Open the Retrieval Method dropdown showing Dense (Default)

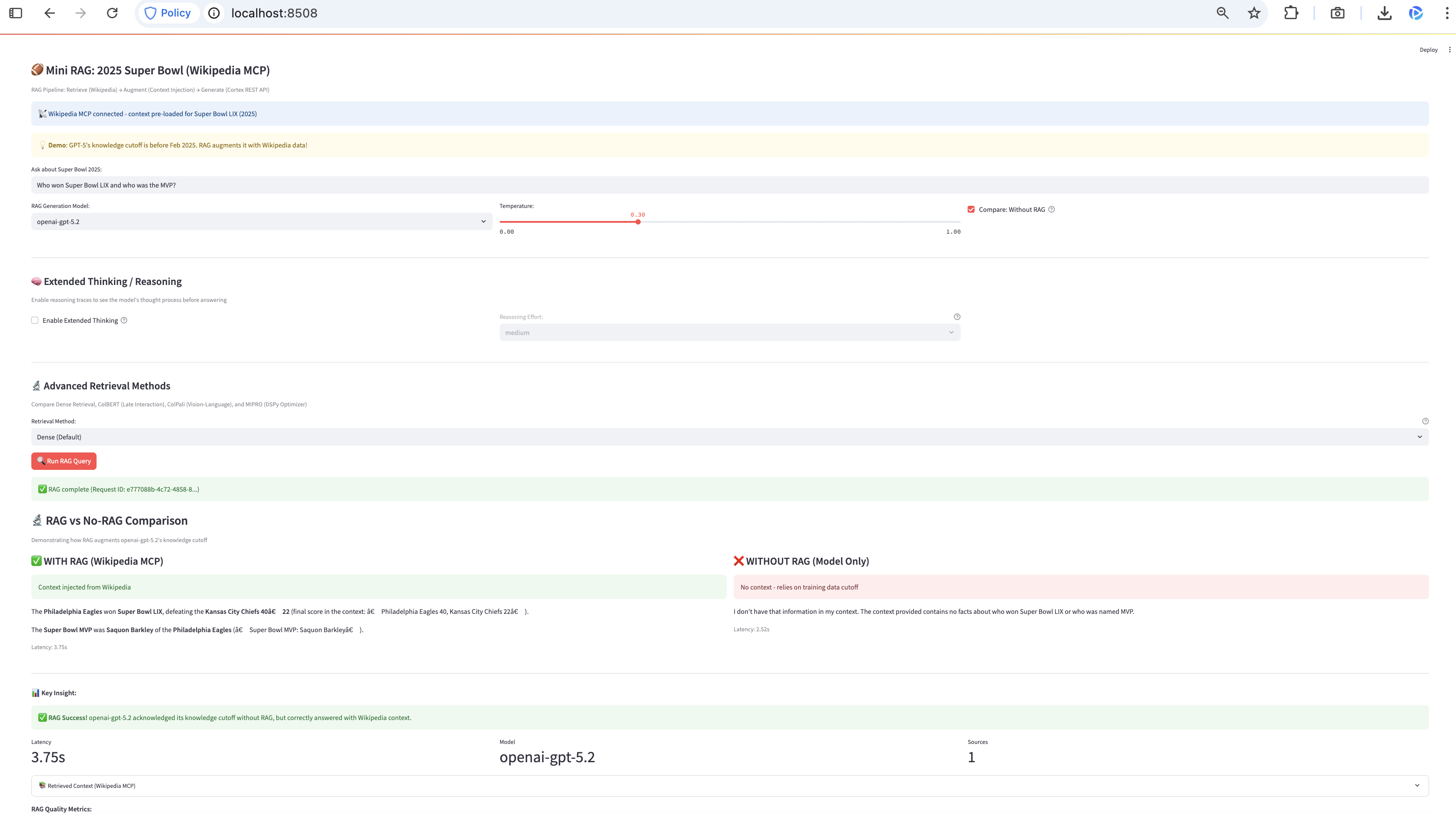point(729,437)
